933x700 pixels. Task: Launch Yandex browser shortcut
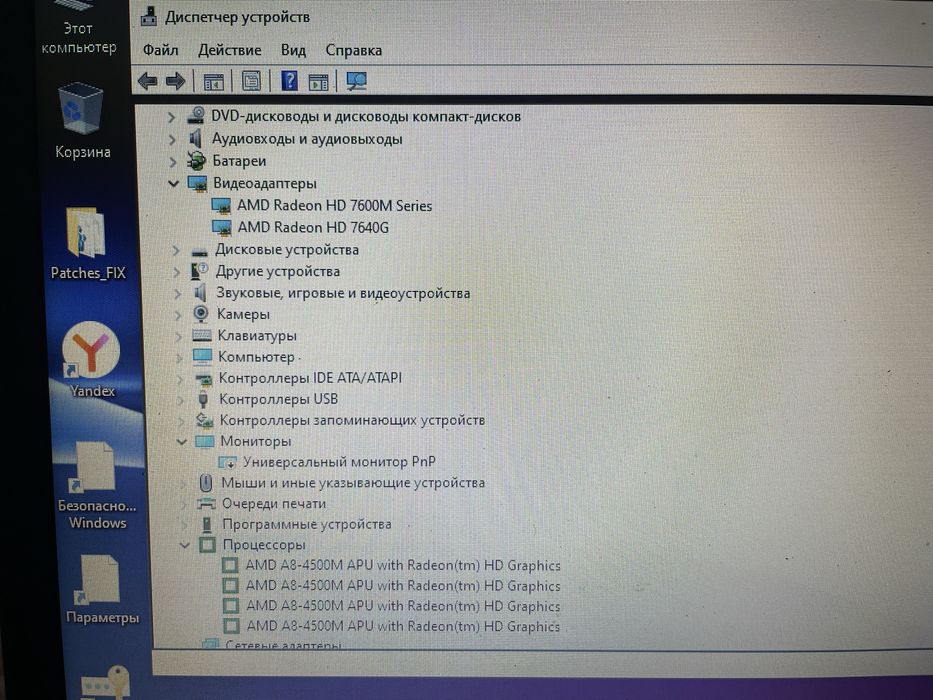coord(91,360)
